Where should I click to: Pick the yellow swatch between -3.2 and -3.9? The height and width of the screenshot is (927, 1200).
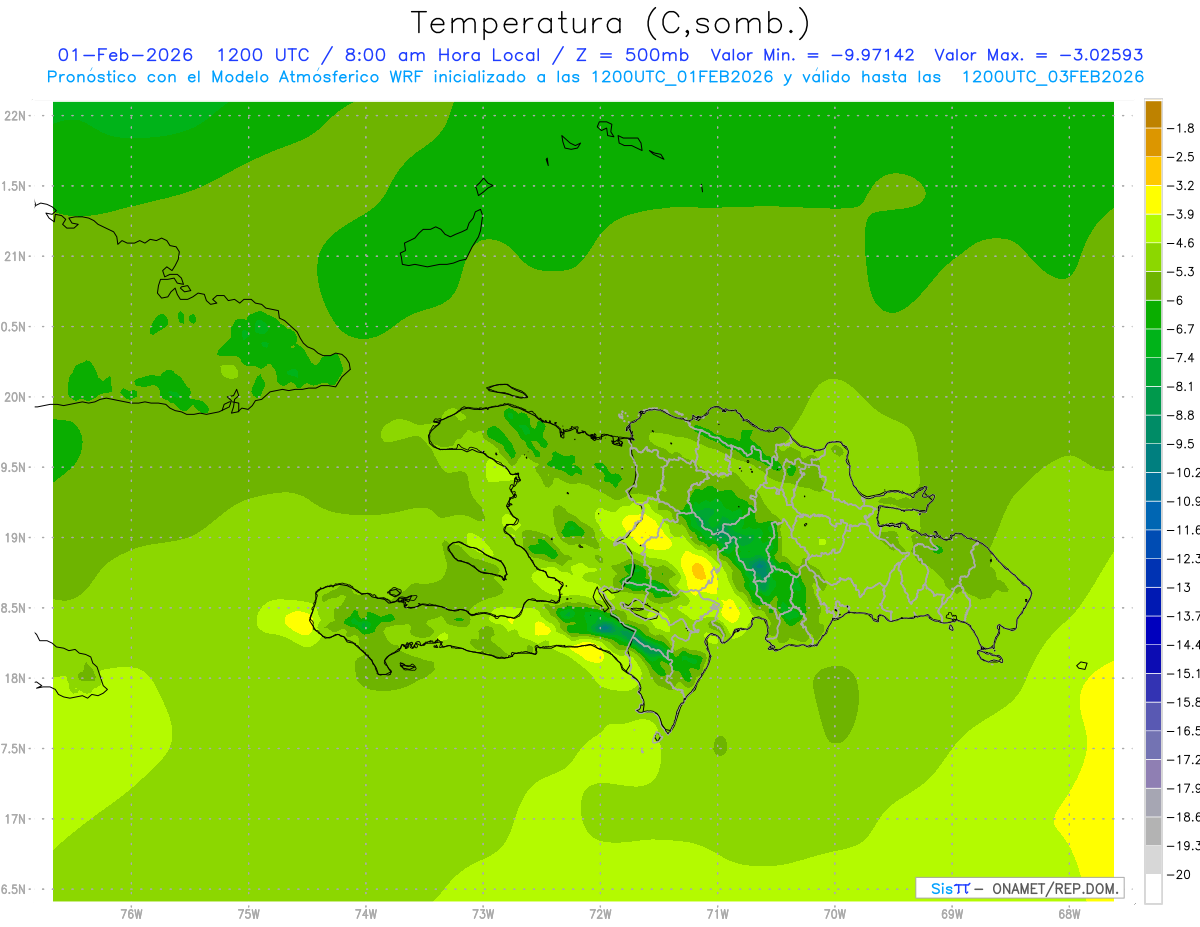point(1153,200)
